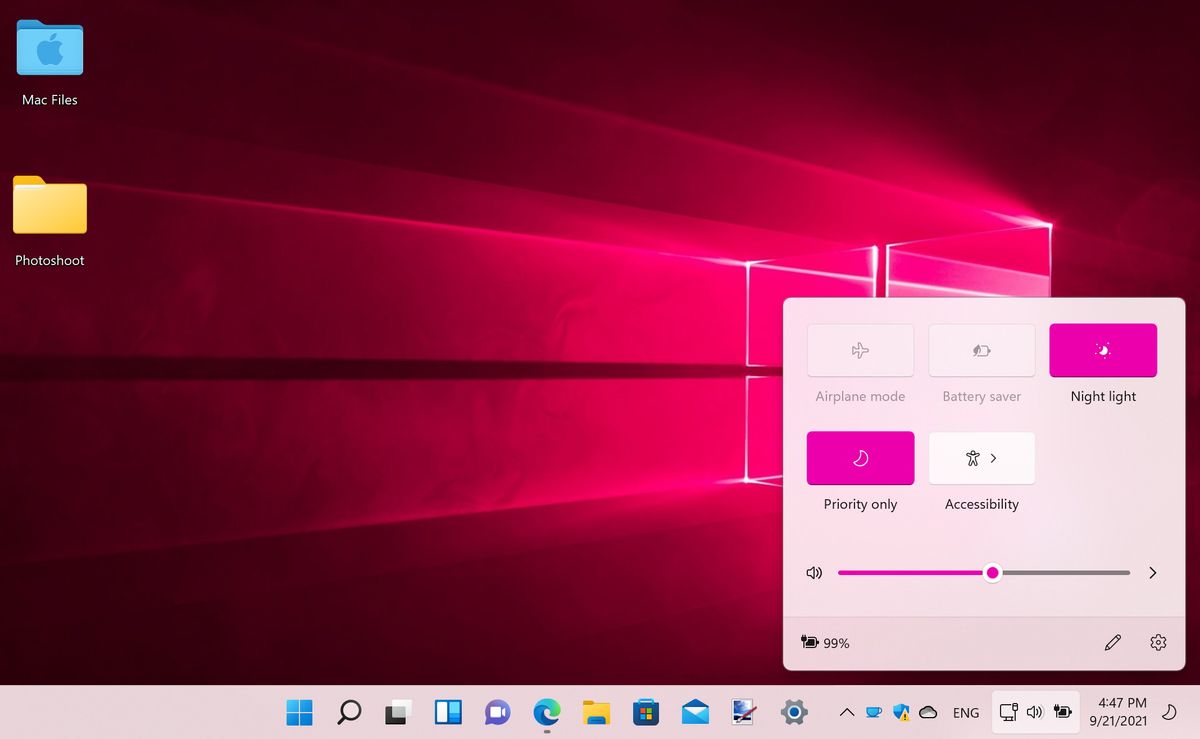Image resolution: width=1200 pixels, height=739 pixels.
Task: Open the audio output selection arrow
Action: pos(1152,572)
